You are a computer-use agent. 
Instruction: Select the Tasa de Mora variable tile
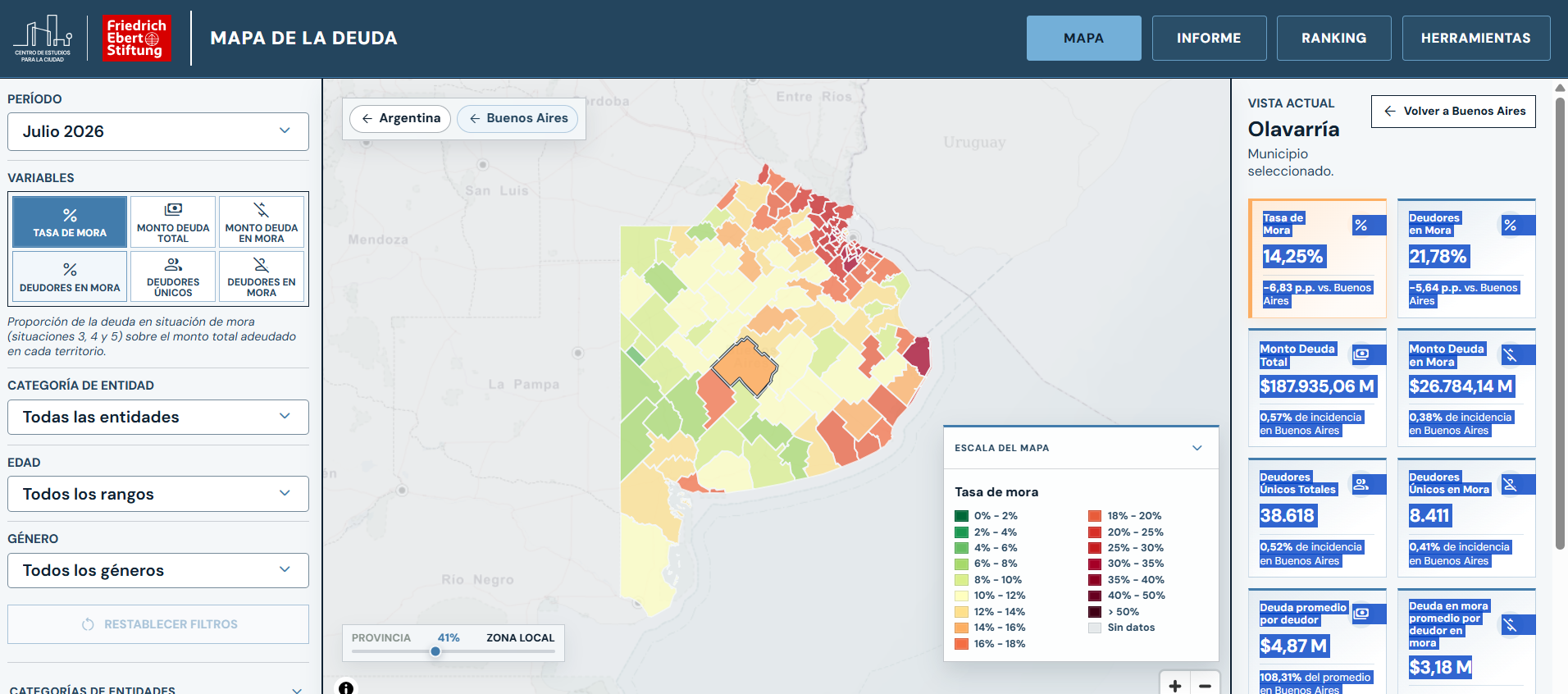pos(70,221)
